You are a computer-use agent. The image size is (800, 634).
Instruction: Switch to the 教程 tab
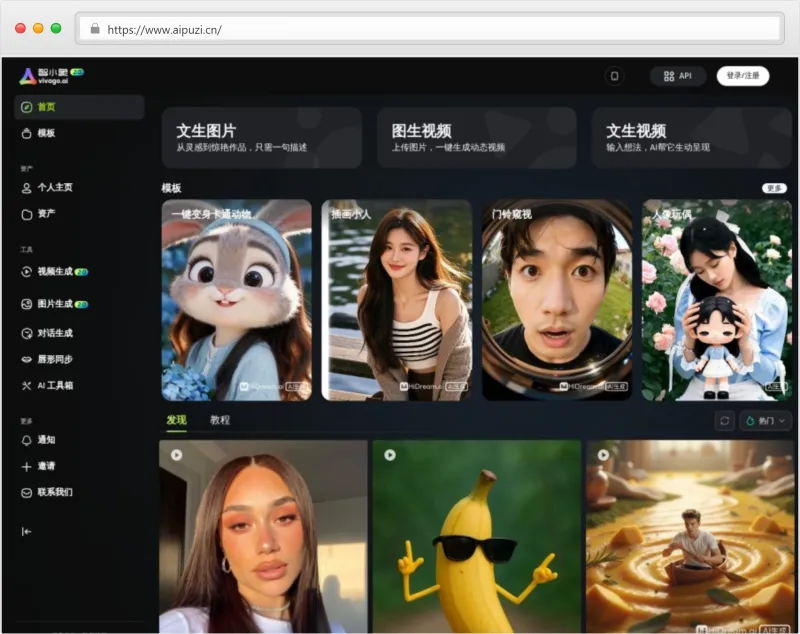tap(220, 421)
